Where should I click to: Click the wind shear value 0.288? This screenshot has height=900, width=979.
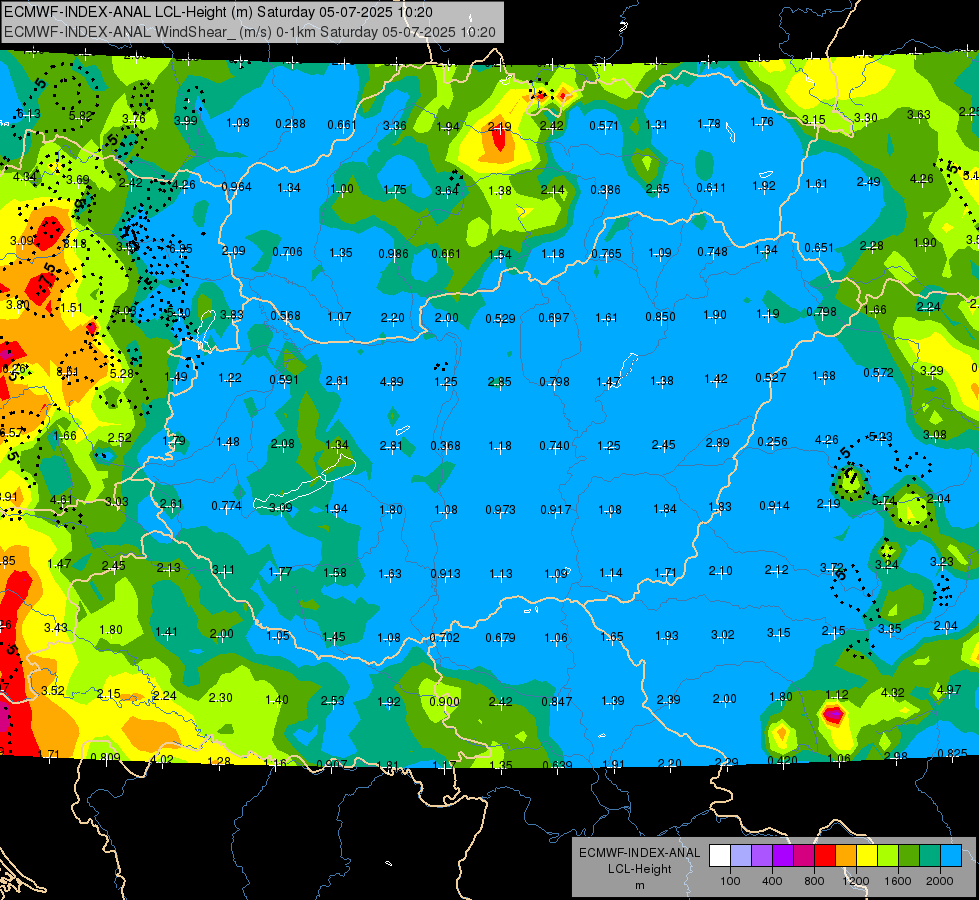pyautogui.click(x=290, y=124)
